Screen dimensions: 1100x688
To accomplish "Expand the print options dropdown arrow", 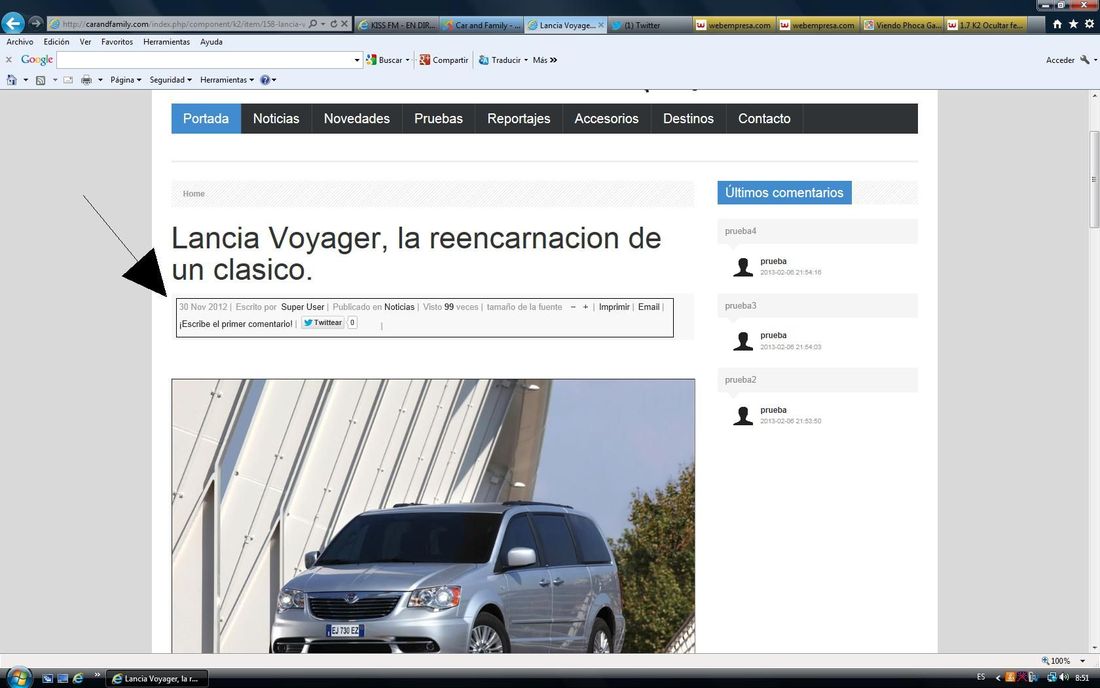I will [100, 80].
